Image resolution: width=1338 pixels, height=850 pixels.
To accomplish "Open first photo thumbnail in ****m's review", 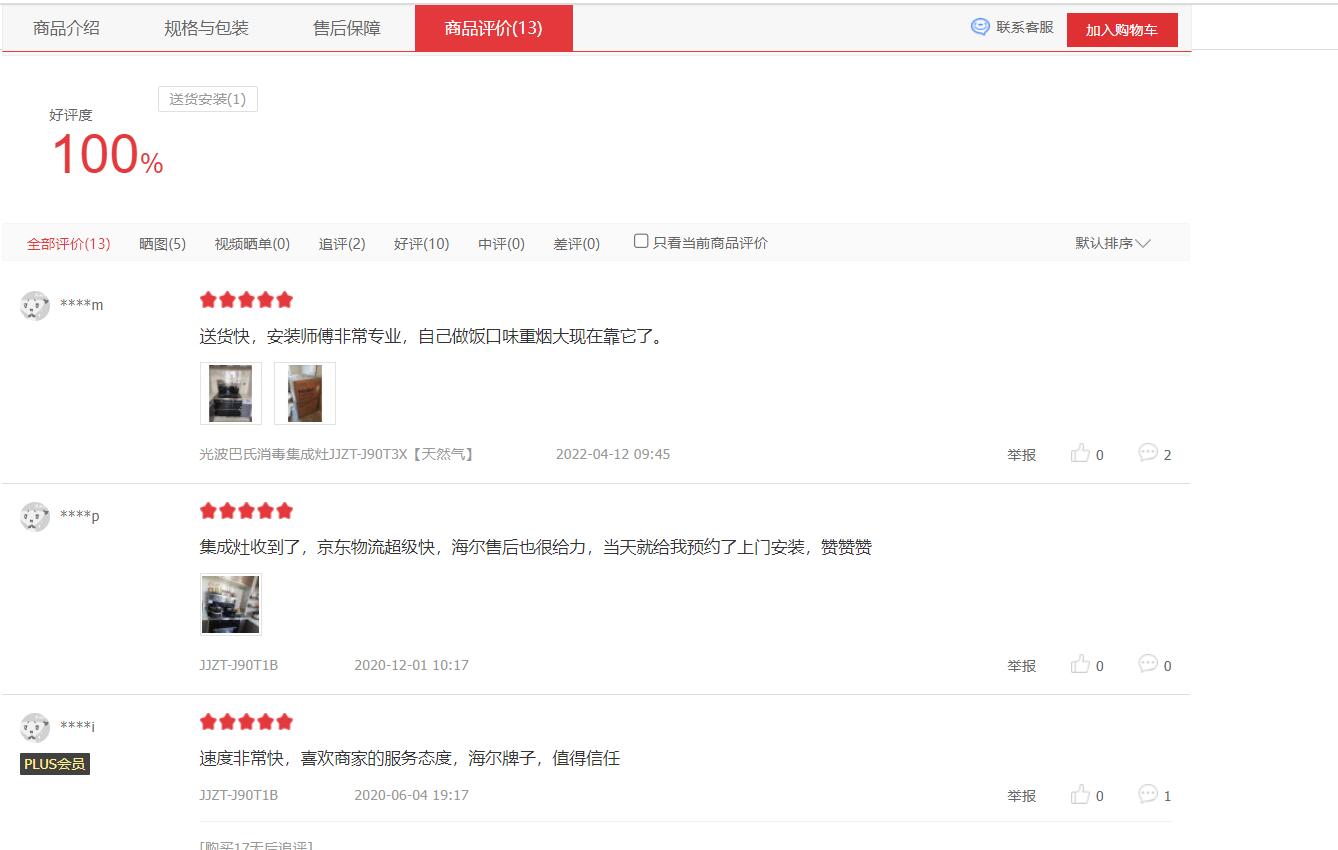I will 231,393.
